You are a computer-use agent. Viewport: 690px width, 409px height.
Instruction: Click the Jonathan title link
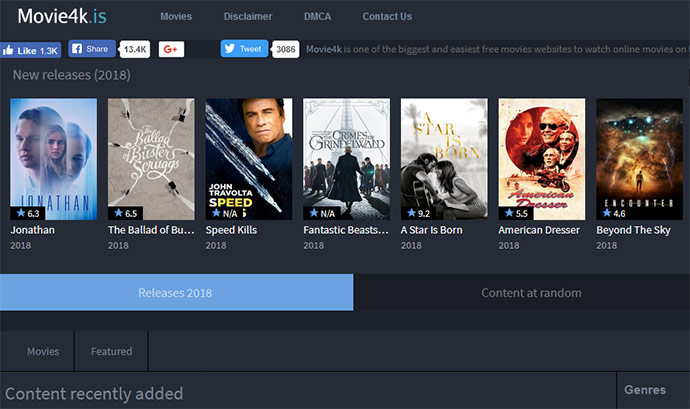click(x=33, y=230)
